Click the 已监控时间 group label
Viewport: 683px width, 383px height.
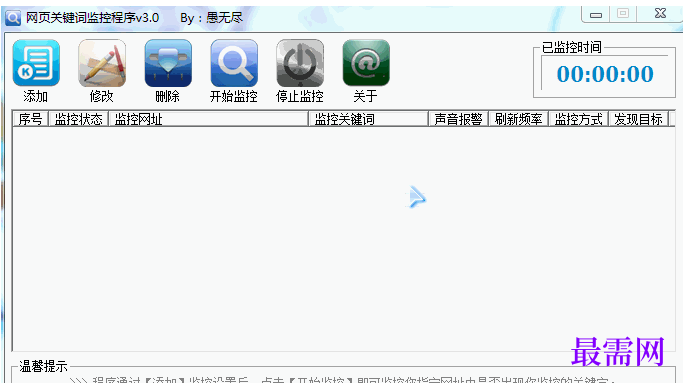coord(571,47)
